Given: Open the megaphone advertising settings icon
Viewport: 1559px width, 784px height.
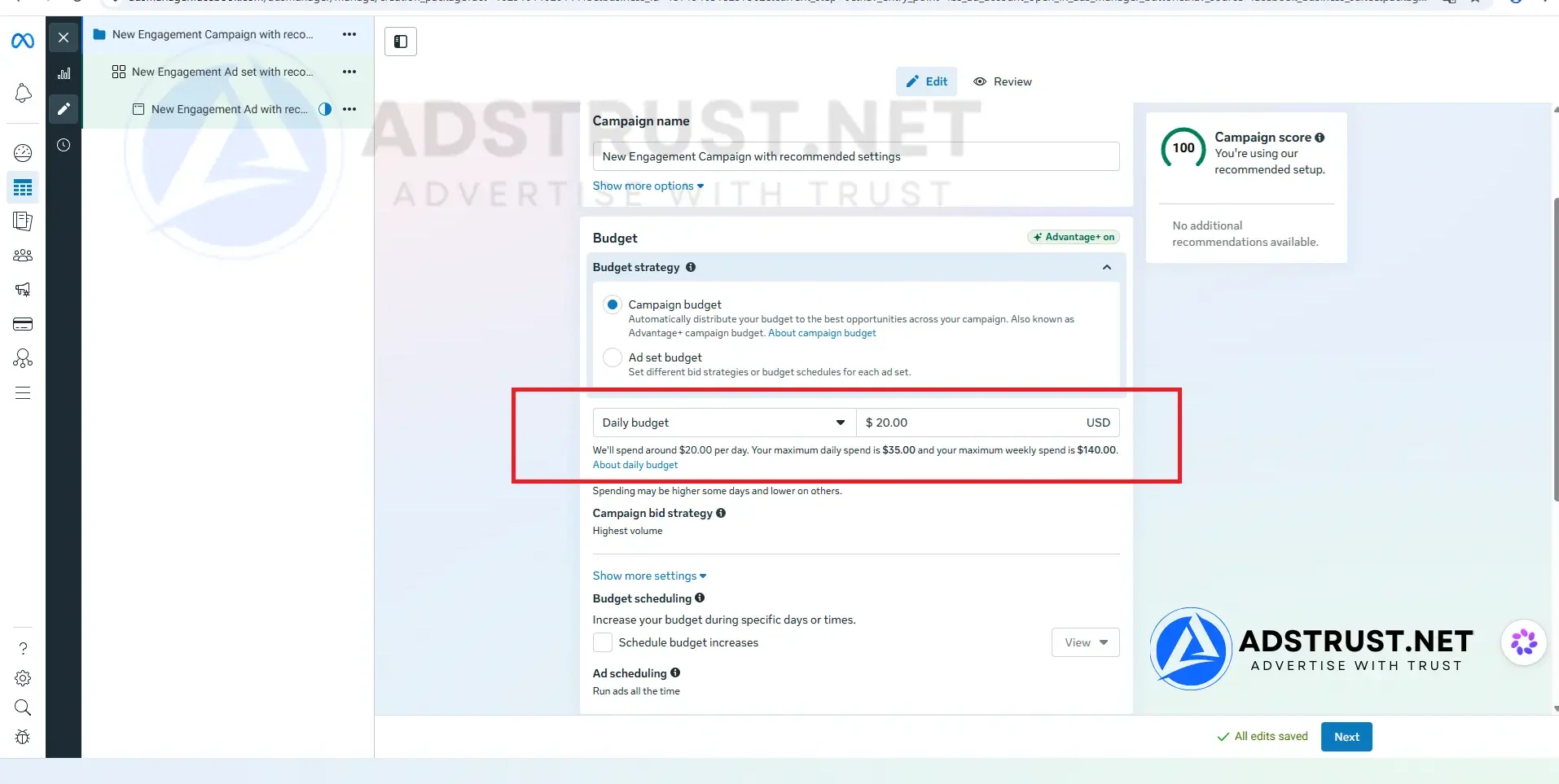Looking at the screenshot, I should click(x=23, y=290).
